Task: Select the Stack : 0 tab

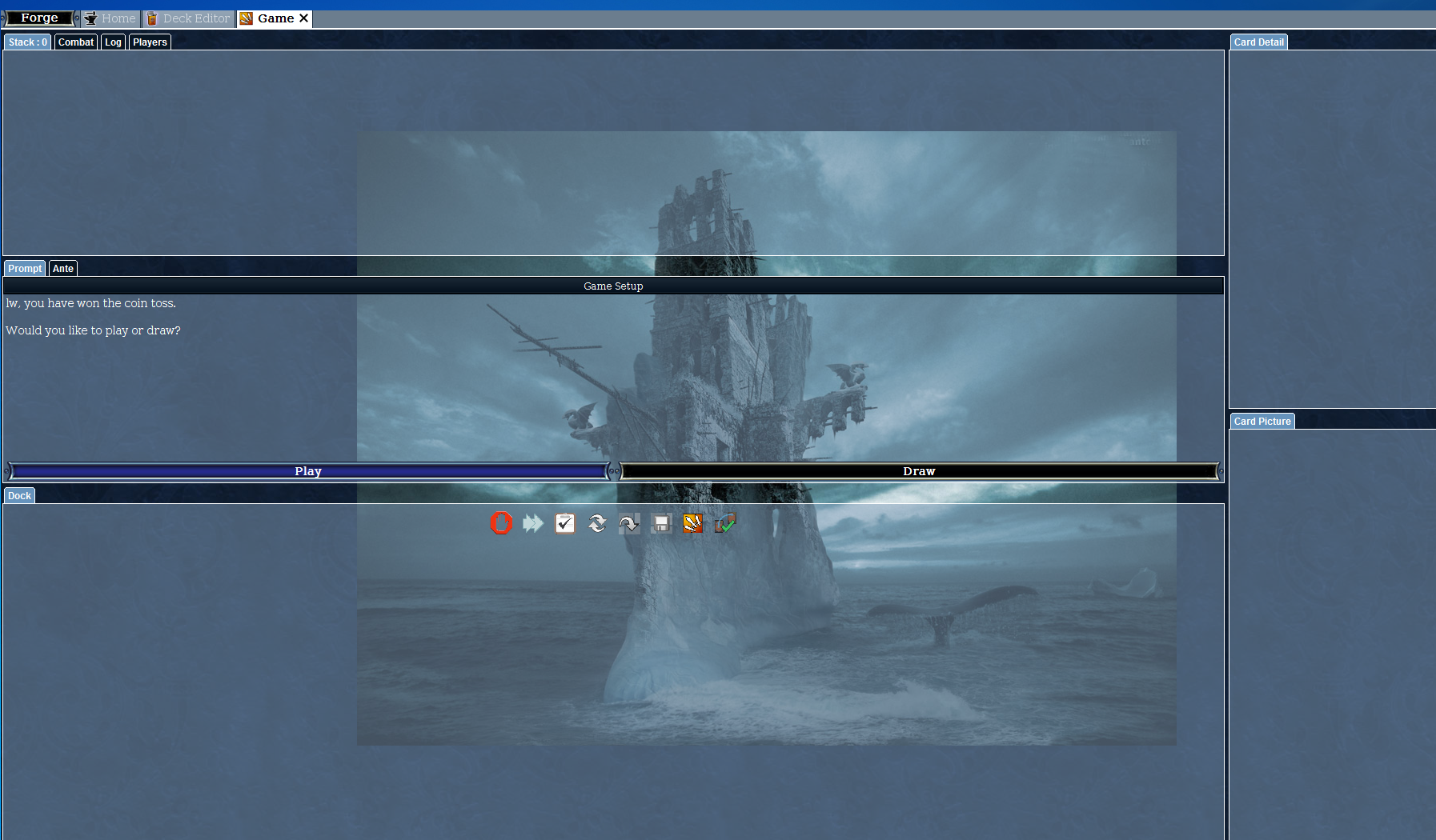Action: [x=28, y=42]
